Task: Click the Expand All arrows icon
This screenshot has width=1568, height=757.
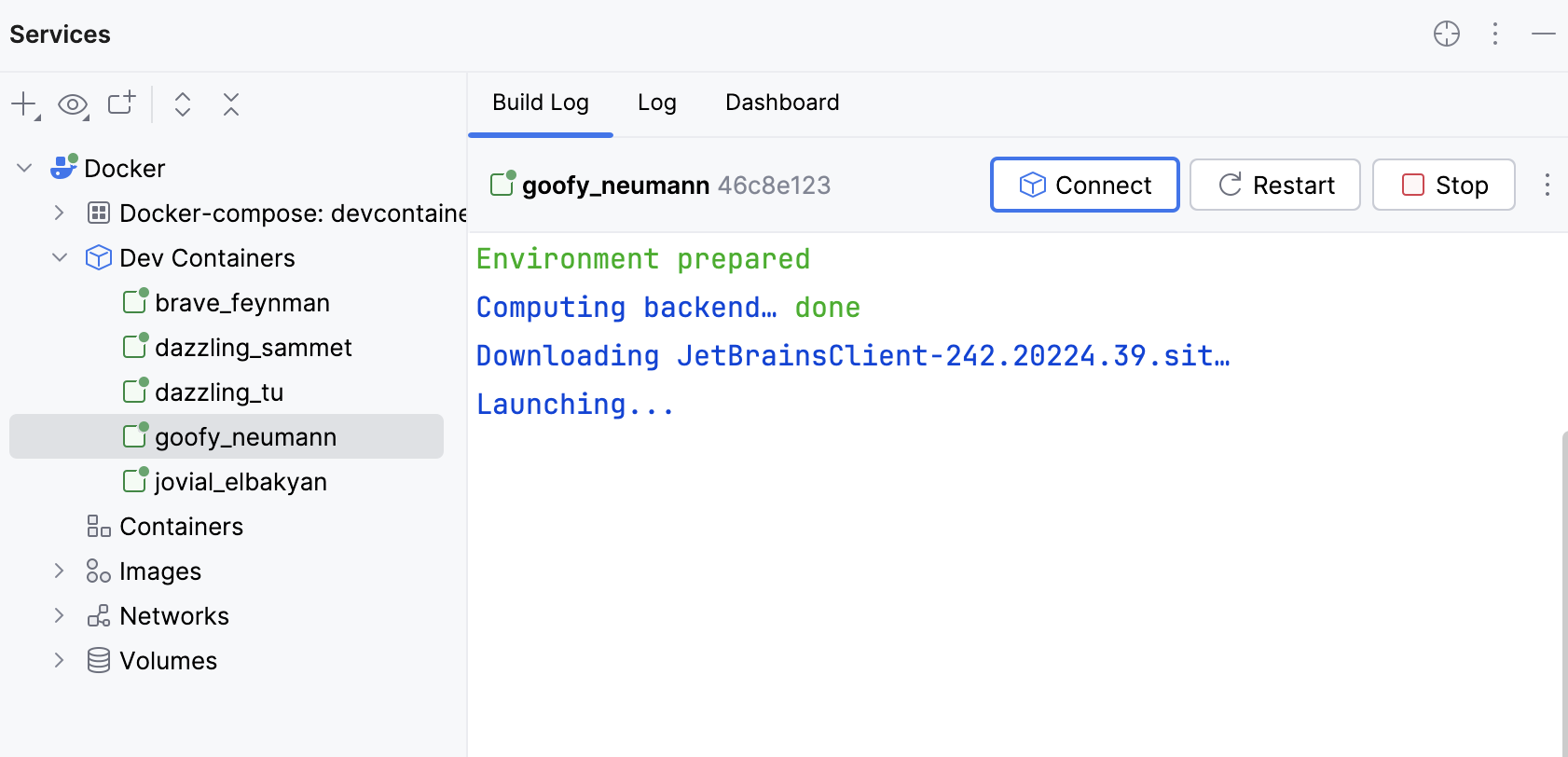Action: pyautogui.click(x=183, y=103)
